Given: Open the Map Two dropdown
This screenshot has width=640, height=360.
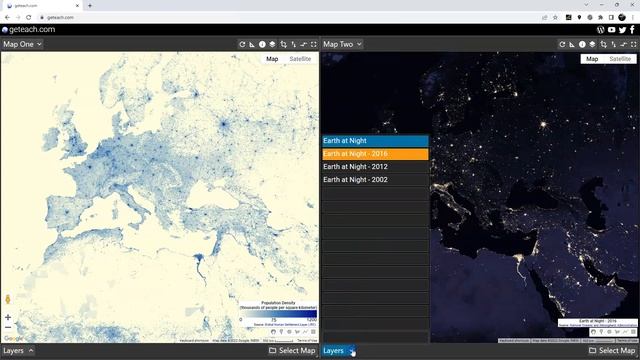Looking at the screenshot, I should [342, 44].
